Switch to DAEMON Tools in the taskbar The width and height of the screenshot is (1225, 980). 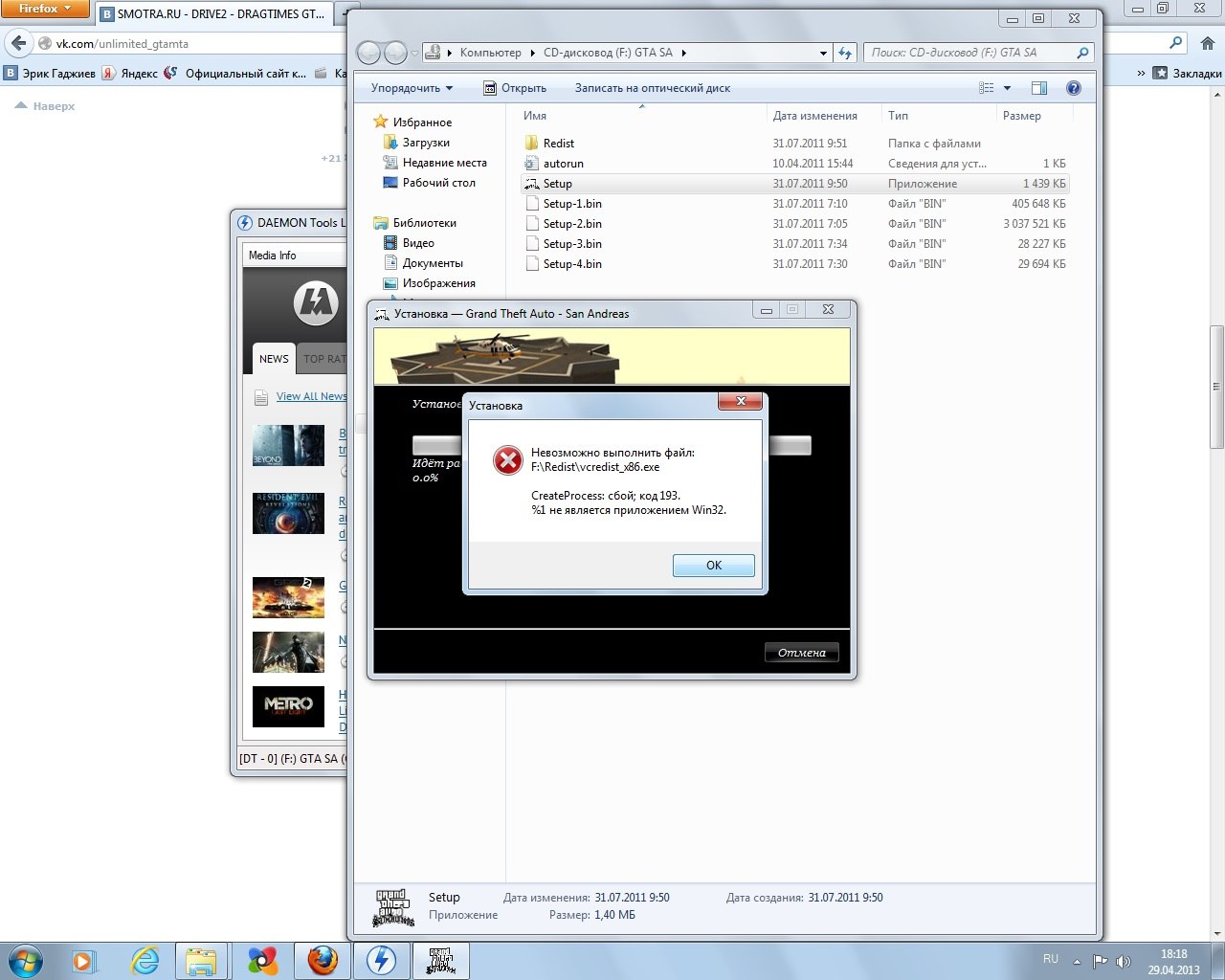pos(381,960)
